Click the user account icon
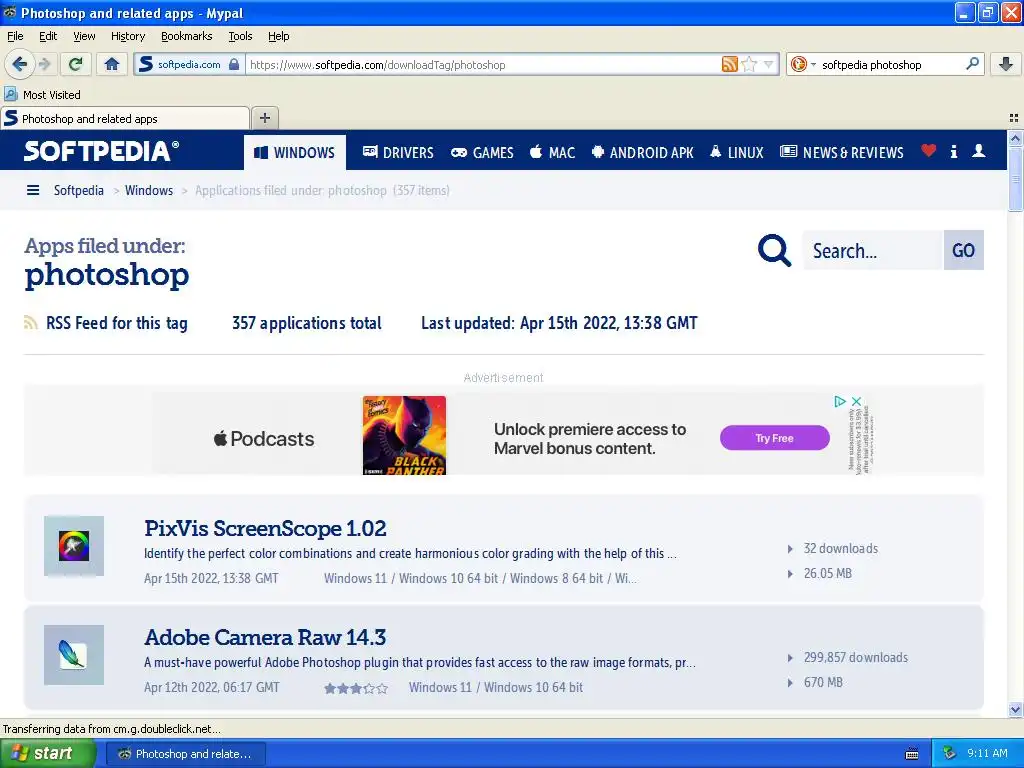This screenshot has width=1024, height=768. pos(978,151)
